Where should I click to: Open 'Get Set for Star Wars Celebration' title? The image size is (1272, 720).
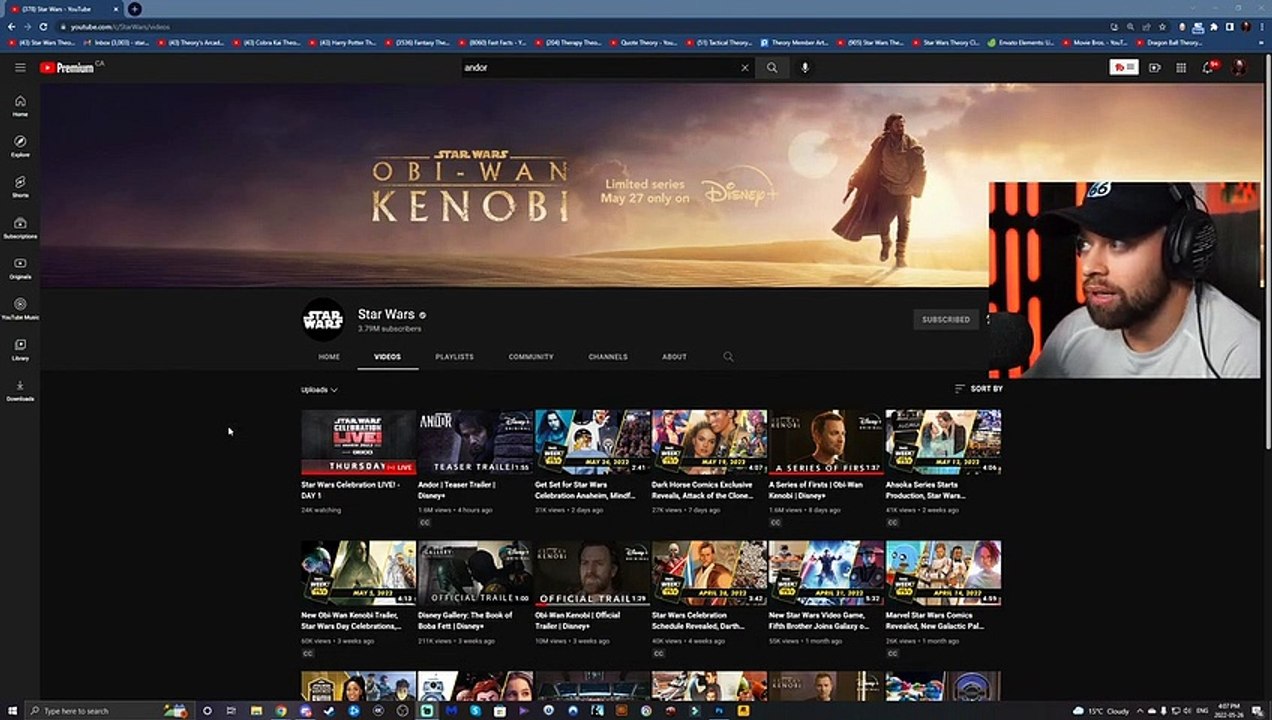click(585, 490)
